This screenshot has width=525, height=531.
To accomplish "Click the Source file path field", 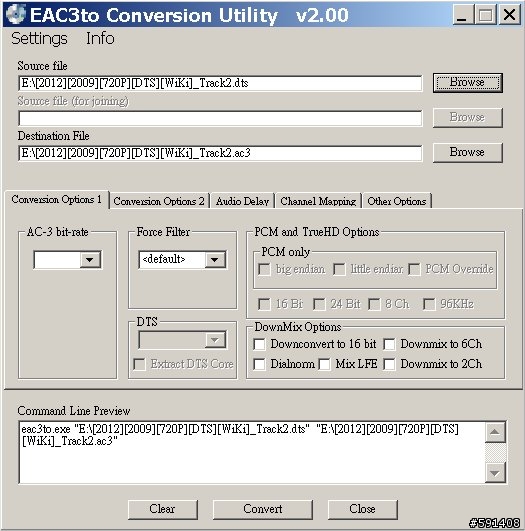I will point(220,83).
